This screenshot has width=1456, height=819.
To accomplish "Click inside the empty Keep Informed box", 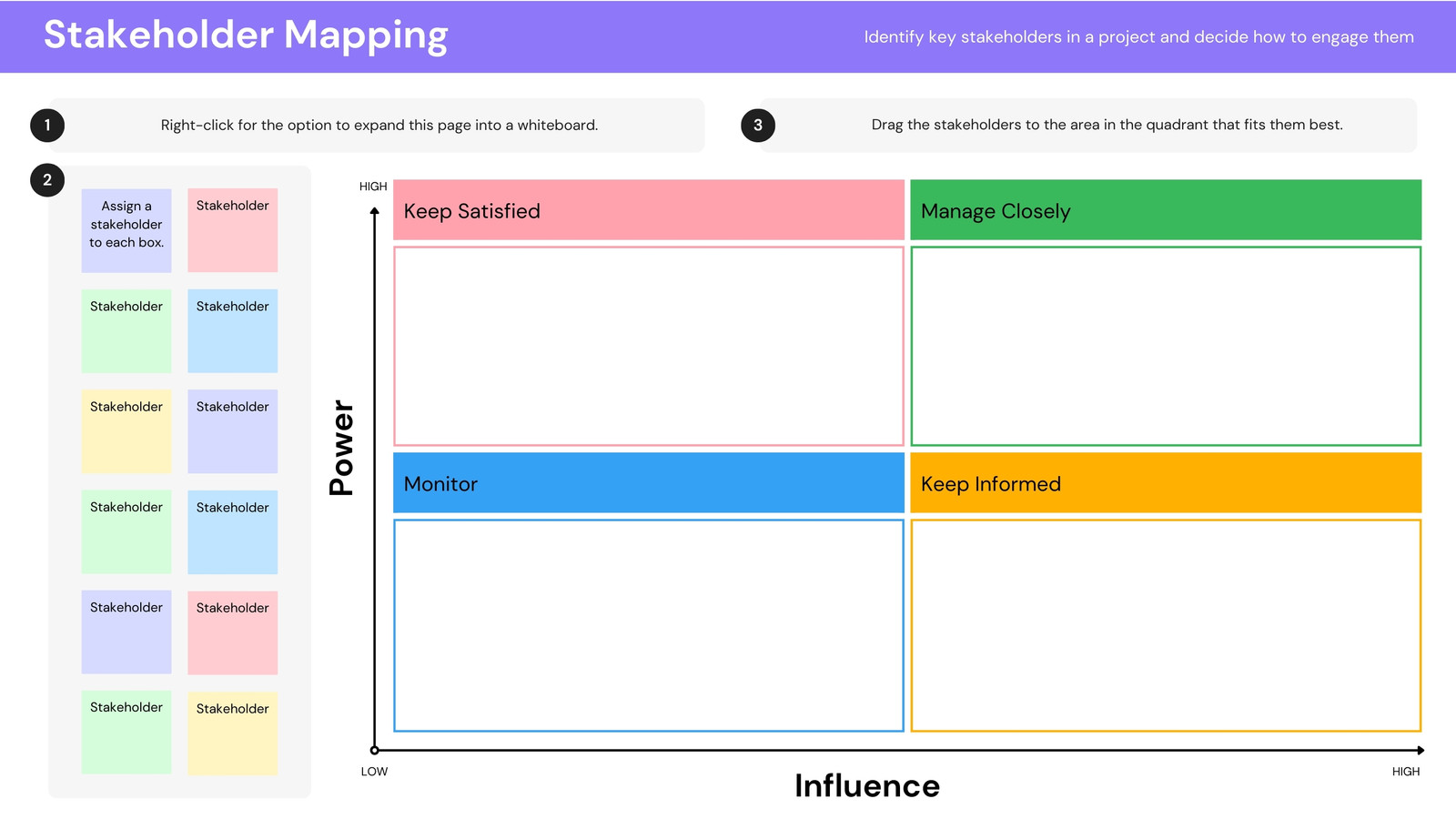I will coord(1166,625).
